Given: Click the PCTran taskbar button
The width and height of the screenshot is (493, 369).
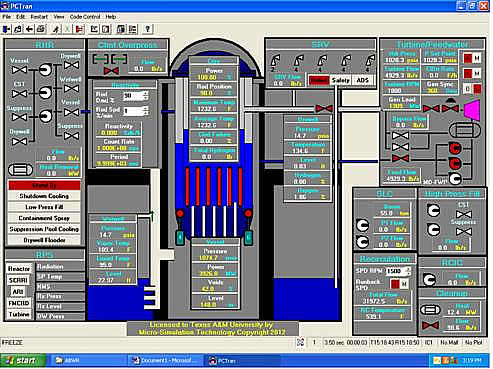Looking at the screenshot, I should [242, 360].
